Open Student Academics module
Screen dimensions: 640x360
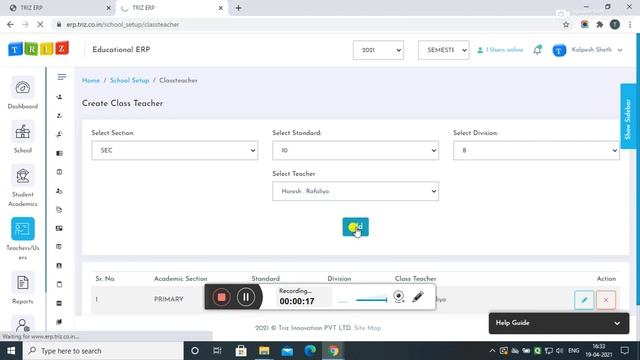22,186
